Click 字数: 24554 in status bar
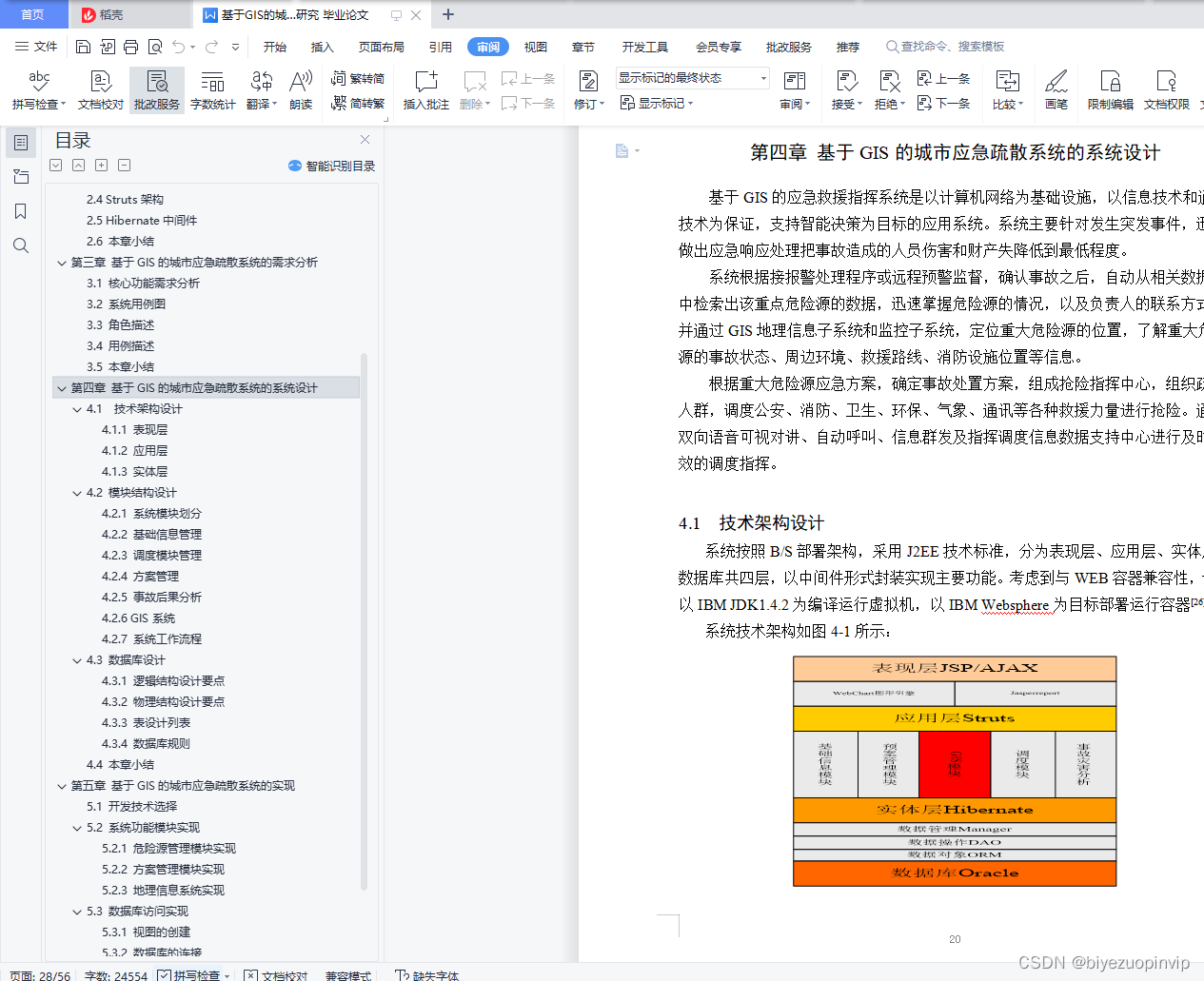The image size is (1204, 981). [x=116, y=975]
